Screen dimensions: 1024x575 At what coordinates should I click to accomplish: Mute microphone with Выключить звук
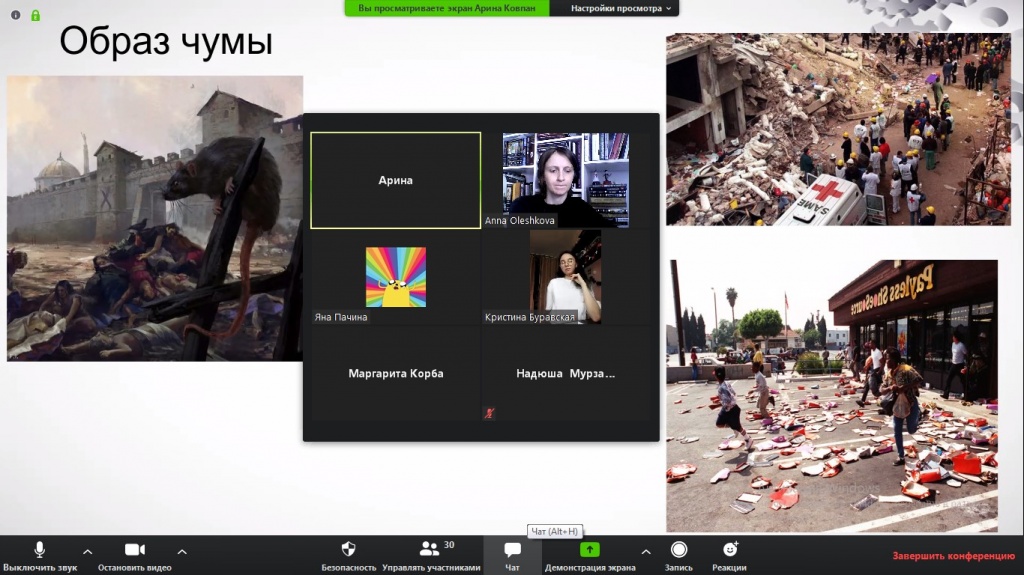tap(40, 555)
